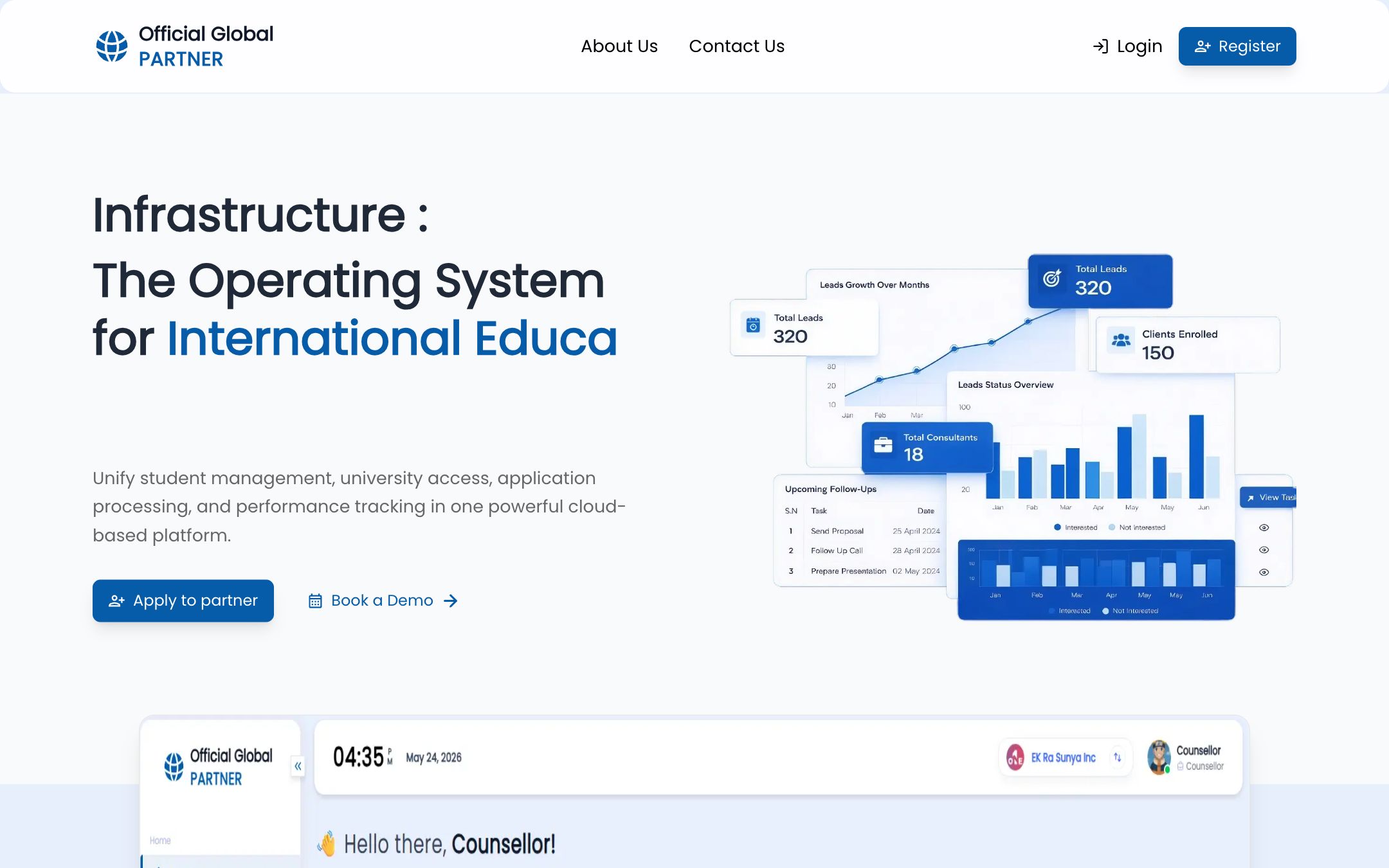Click the Register button
The height and width of the screenshot is (868, 1389).
click(1237, 46)
